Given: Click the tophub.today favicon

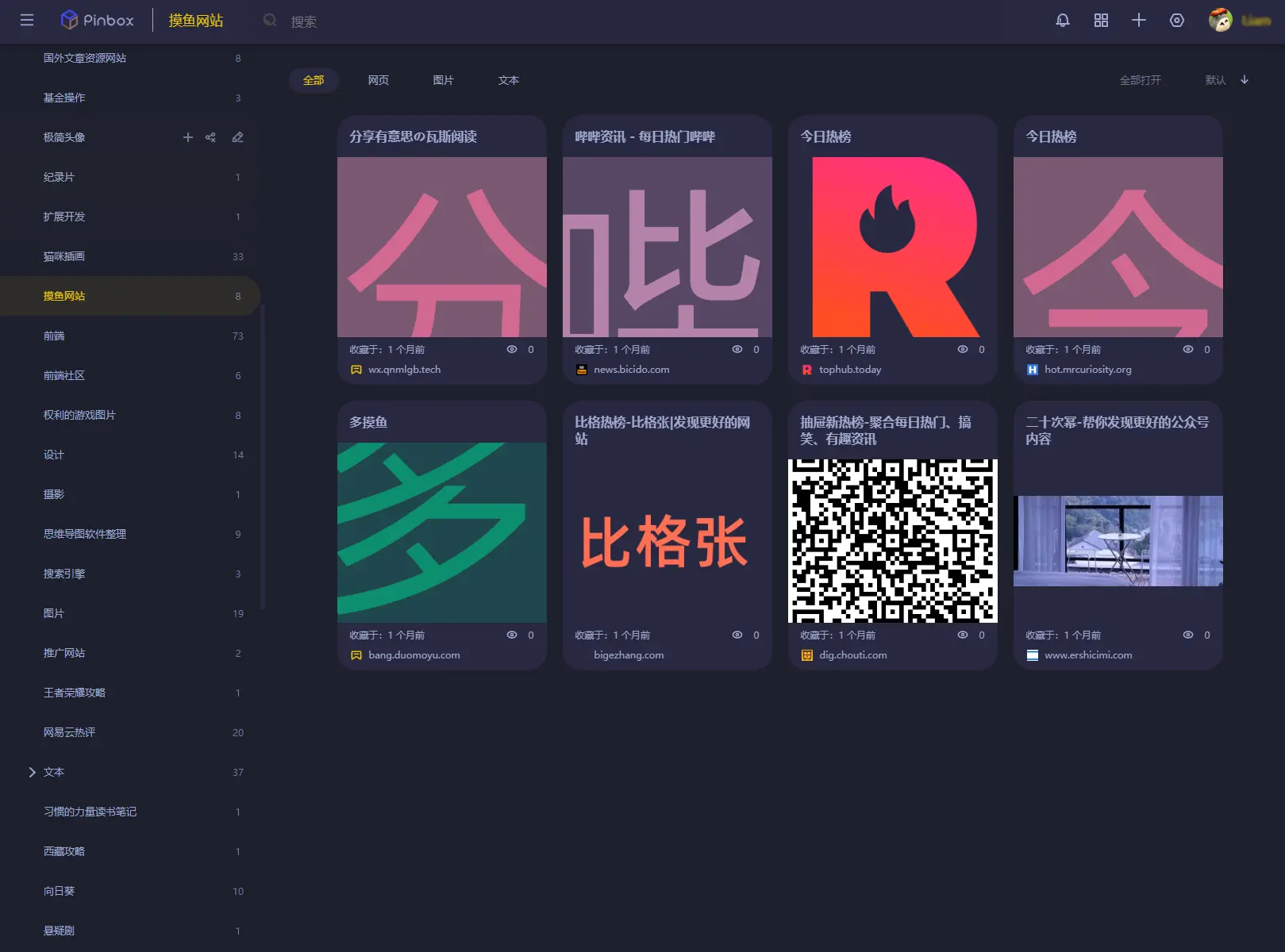Looking at the screenshot, I should tap(807, 370).
